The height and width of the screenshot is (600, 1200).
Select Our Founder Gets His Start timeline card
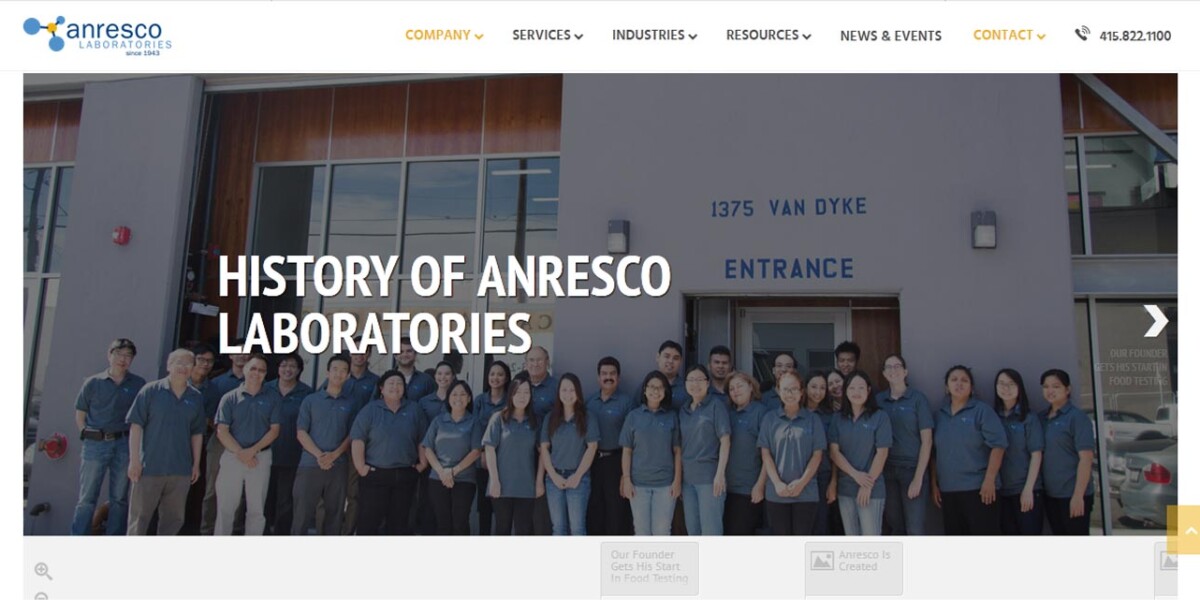click(650, 569)
